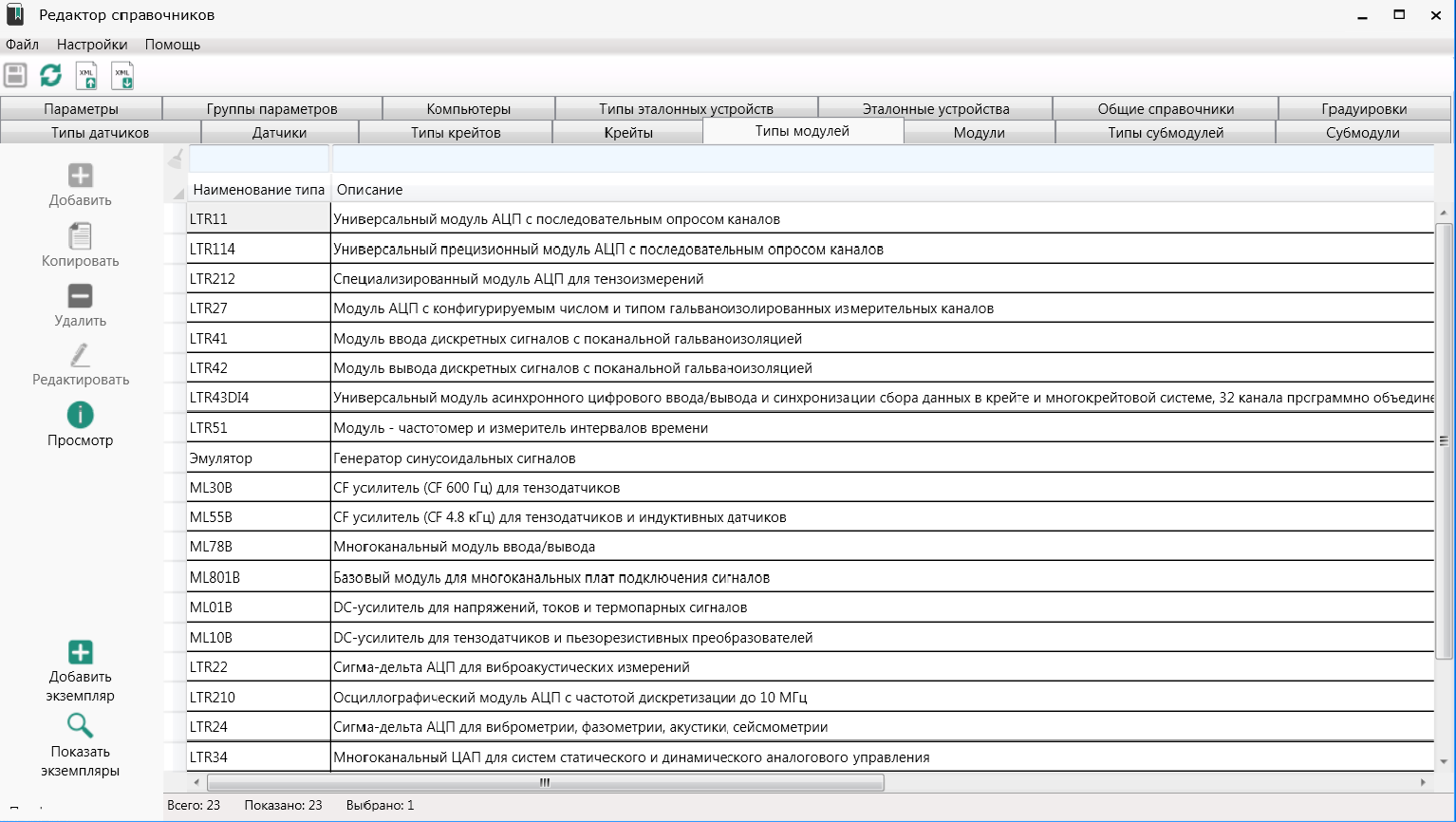Select the Типы модулей tab
Viewport: 1456px width, 822px height.
tap(803, 131)
